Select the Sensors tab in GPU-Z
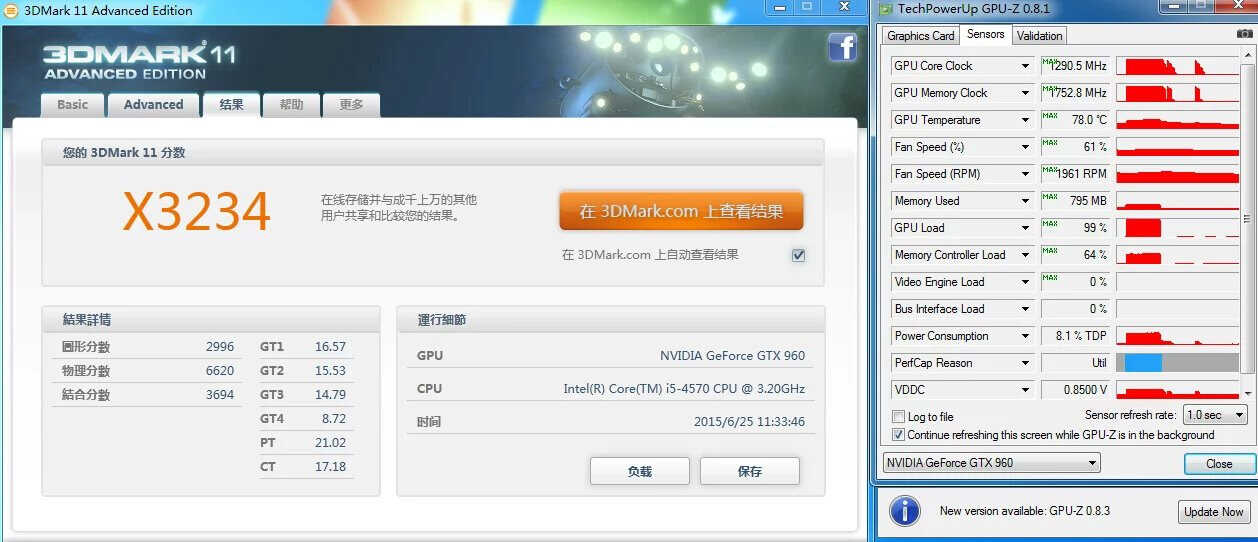Image resolution: width=1258 pixels, height=542 pixels. coord(985,34)
